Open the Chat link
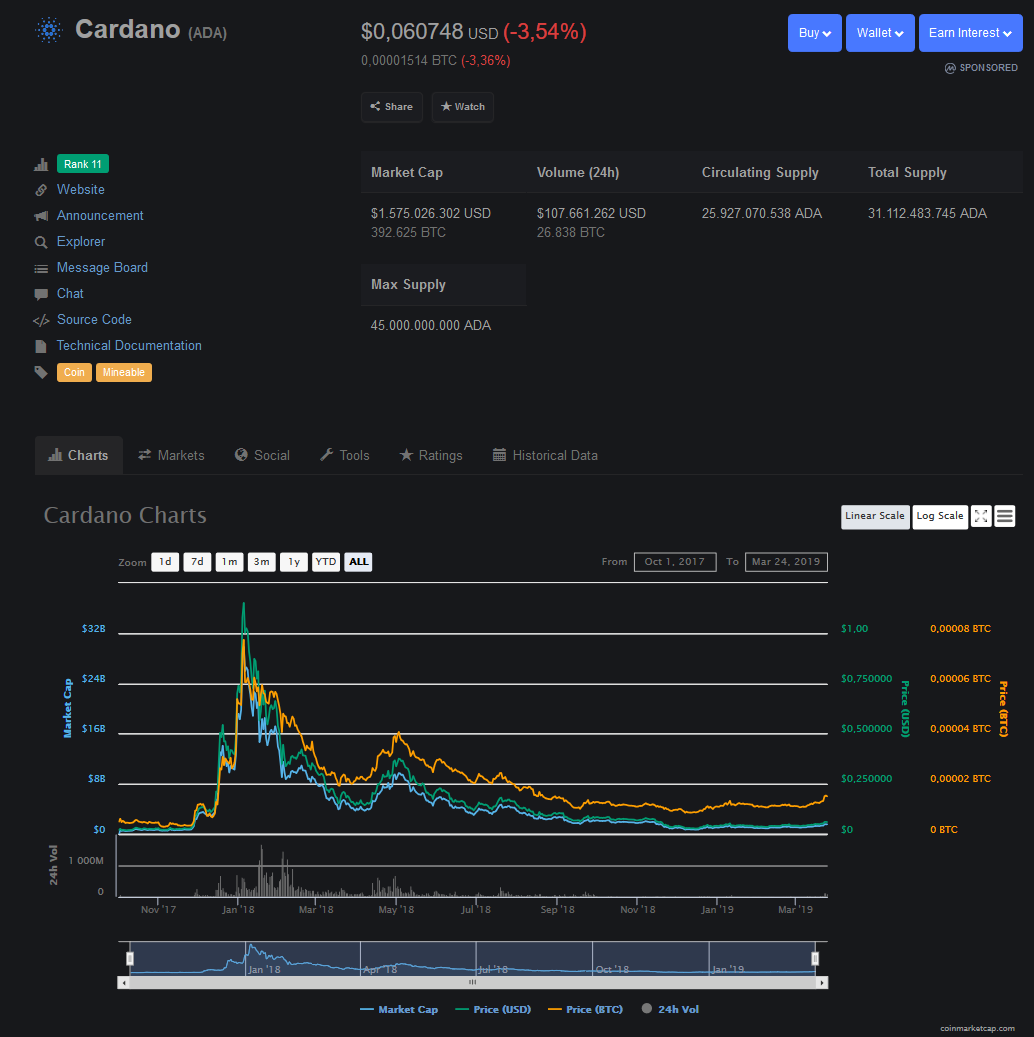Screen dimensions: 1034x1037 [70, 294]
